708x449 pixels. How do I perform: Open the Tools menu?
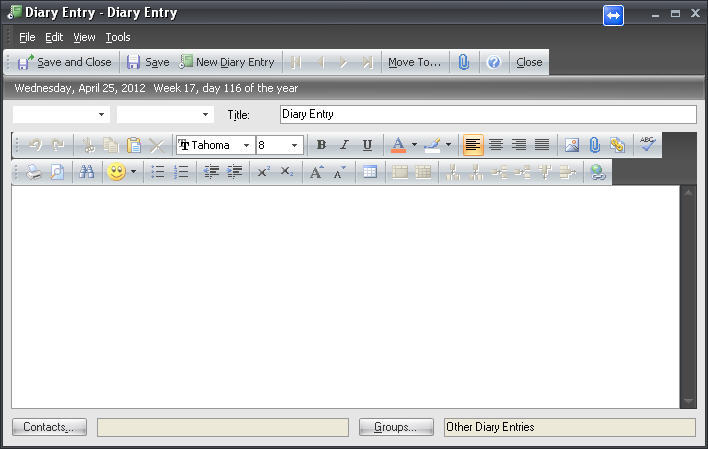point(118,37)
